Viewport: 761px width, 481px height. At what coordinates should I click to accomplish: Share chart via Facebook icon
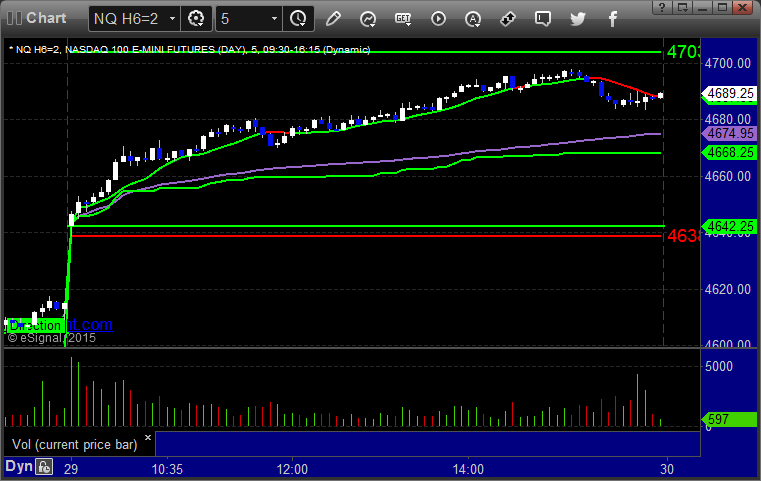click(x=612, y=19)
